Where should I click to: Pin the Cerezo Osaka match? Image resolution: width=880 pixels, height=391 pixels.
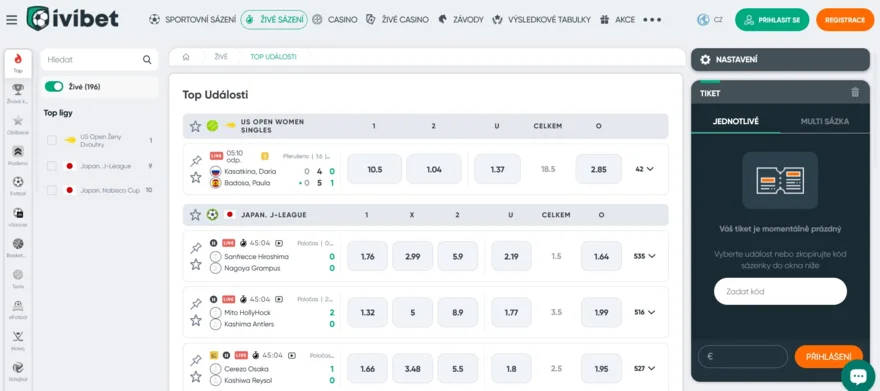pyautogui.click(x=195, y=360)
